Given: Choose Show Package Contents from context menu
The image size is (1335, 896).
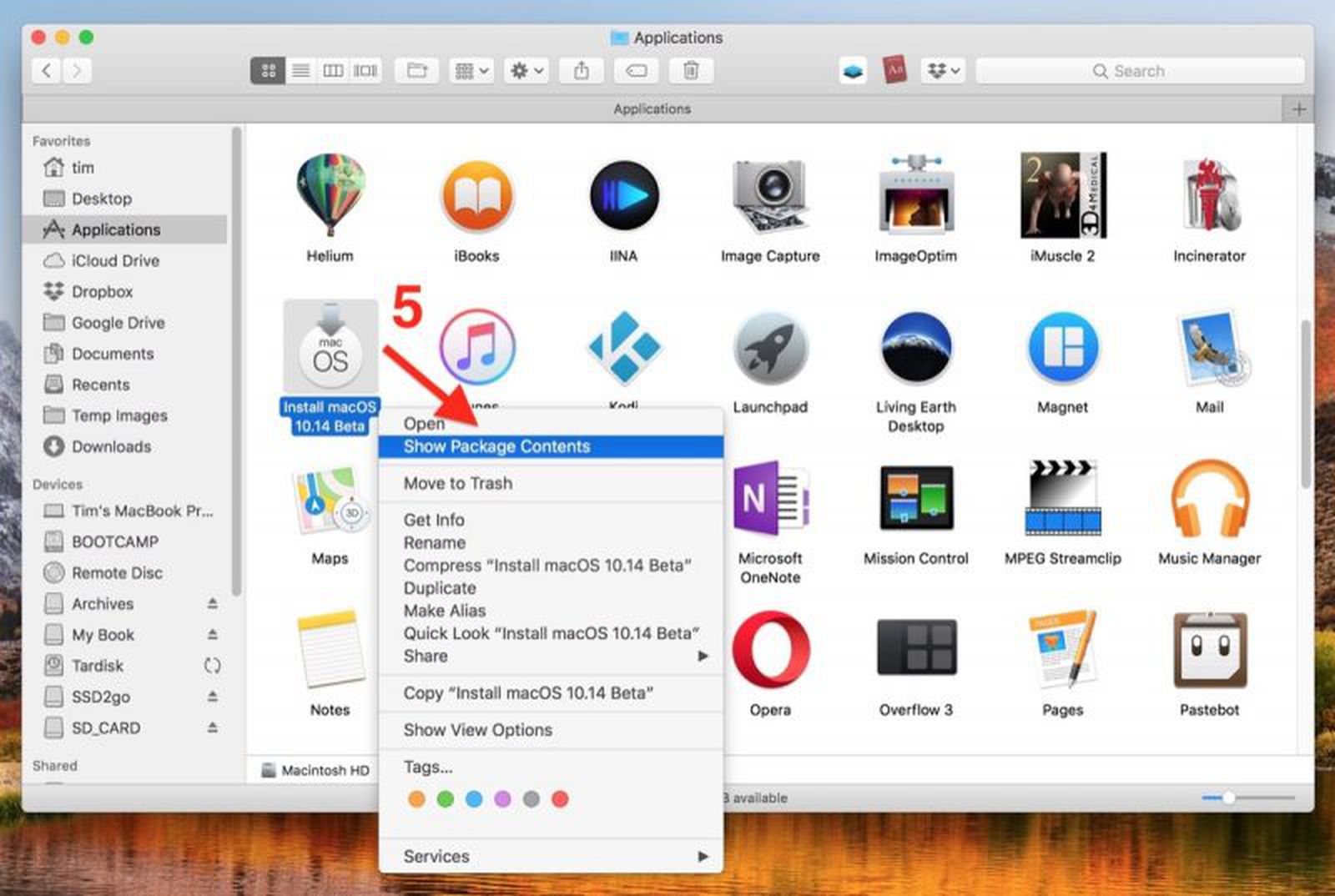Looking at the screenshot, I should pyautogui.click(x=496, y=446).
